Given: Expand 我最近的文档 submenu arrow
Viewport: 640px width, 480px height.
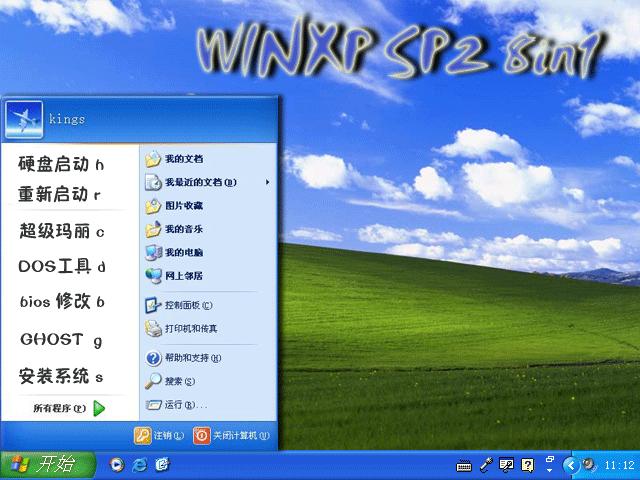Looking at the screenshot, I should tap(267, 182).
